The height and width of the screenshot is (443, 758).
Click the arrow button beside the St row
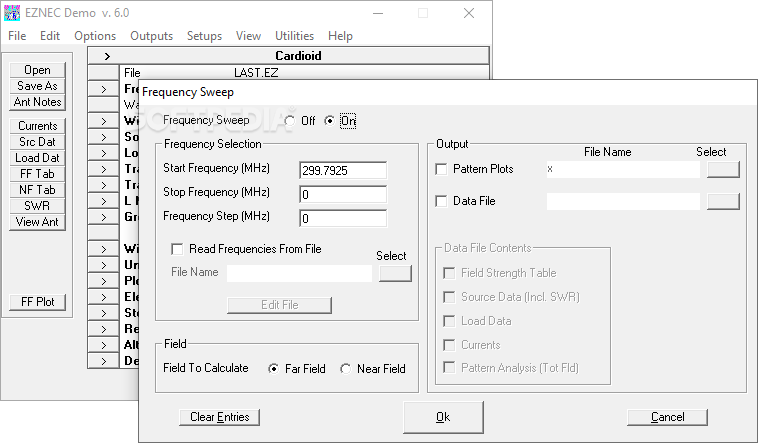103,313
